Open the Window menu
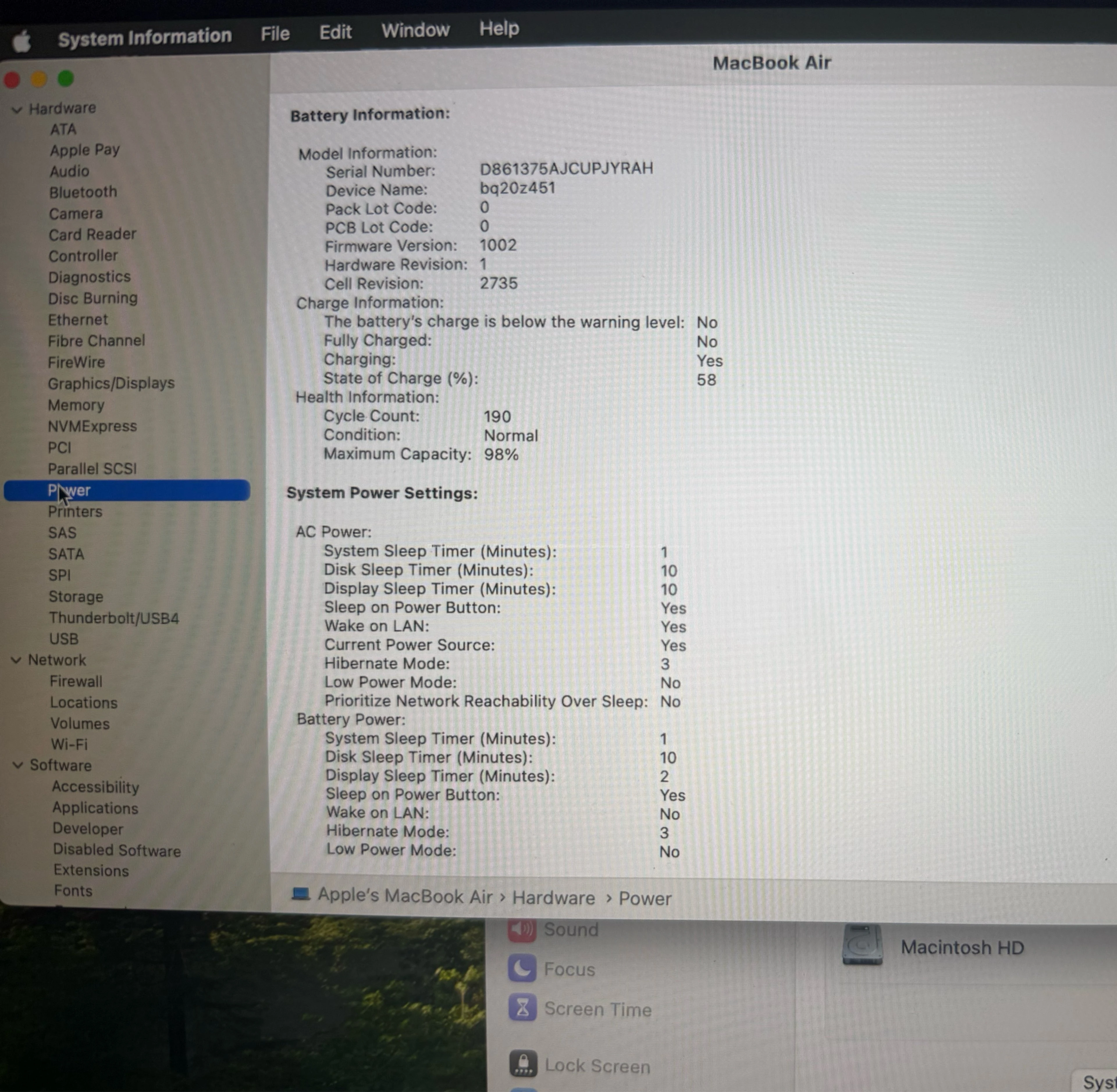 415,30
